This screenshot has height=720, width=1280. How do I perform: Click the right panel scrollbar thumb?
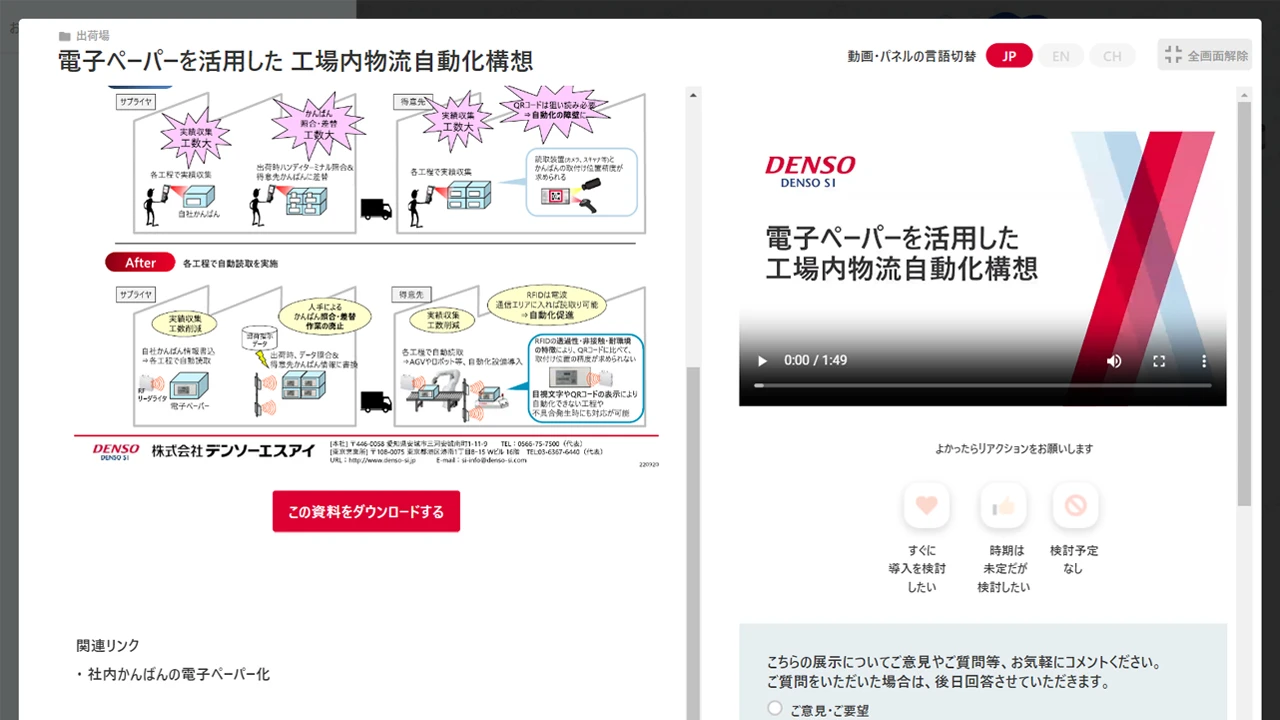point(1244,303)
